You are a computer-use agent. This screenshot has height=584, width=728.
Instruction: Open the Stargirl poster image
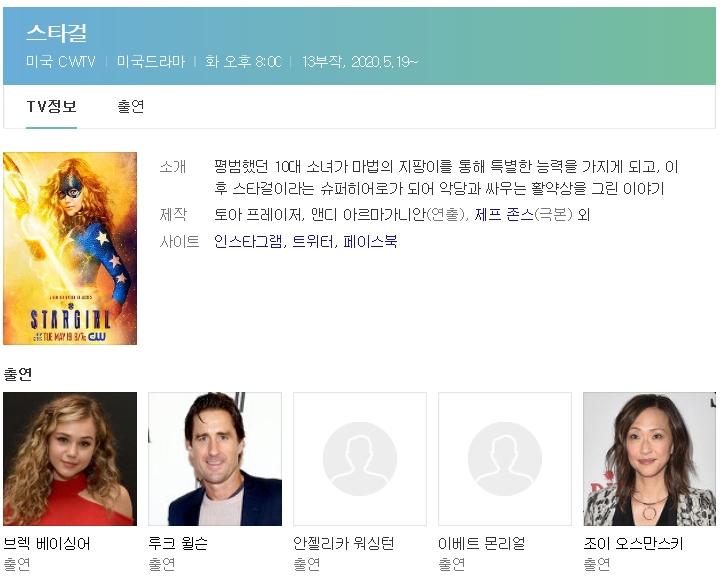click(70, 248)
